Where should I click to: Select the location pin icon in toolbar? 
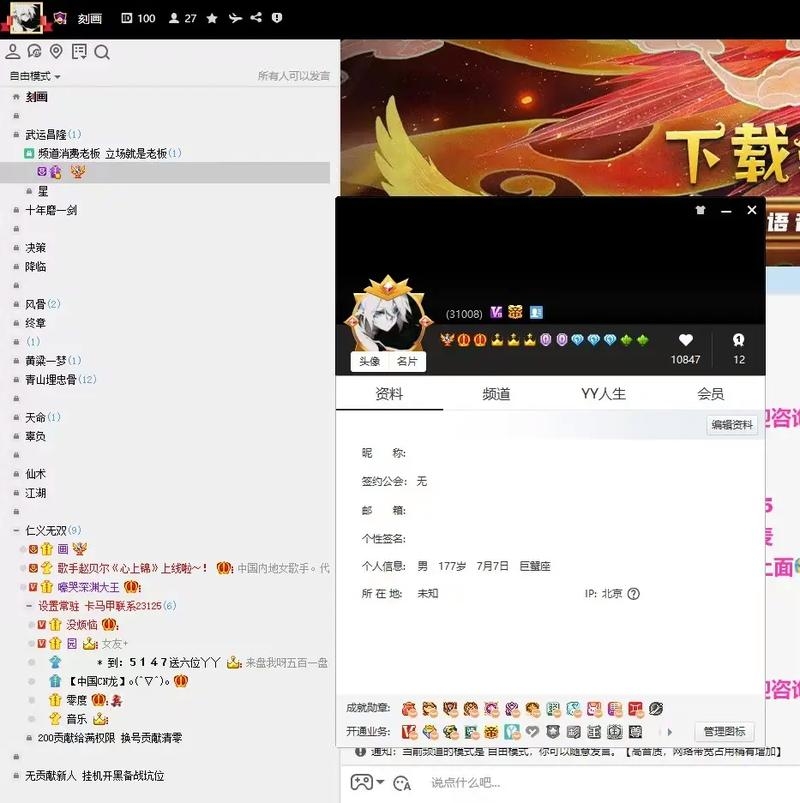tap(55, 51)
